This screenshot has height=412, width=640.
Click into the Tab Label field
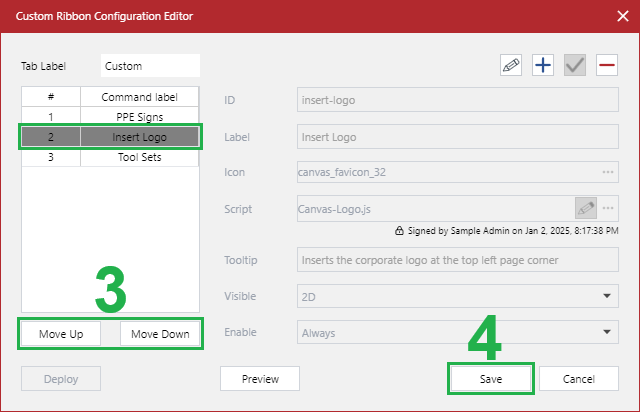click(x=150, y=67)
